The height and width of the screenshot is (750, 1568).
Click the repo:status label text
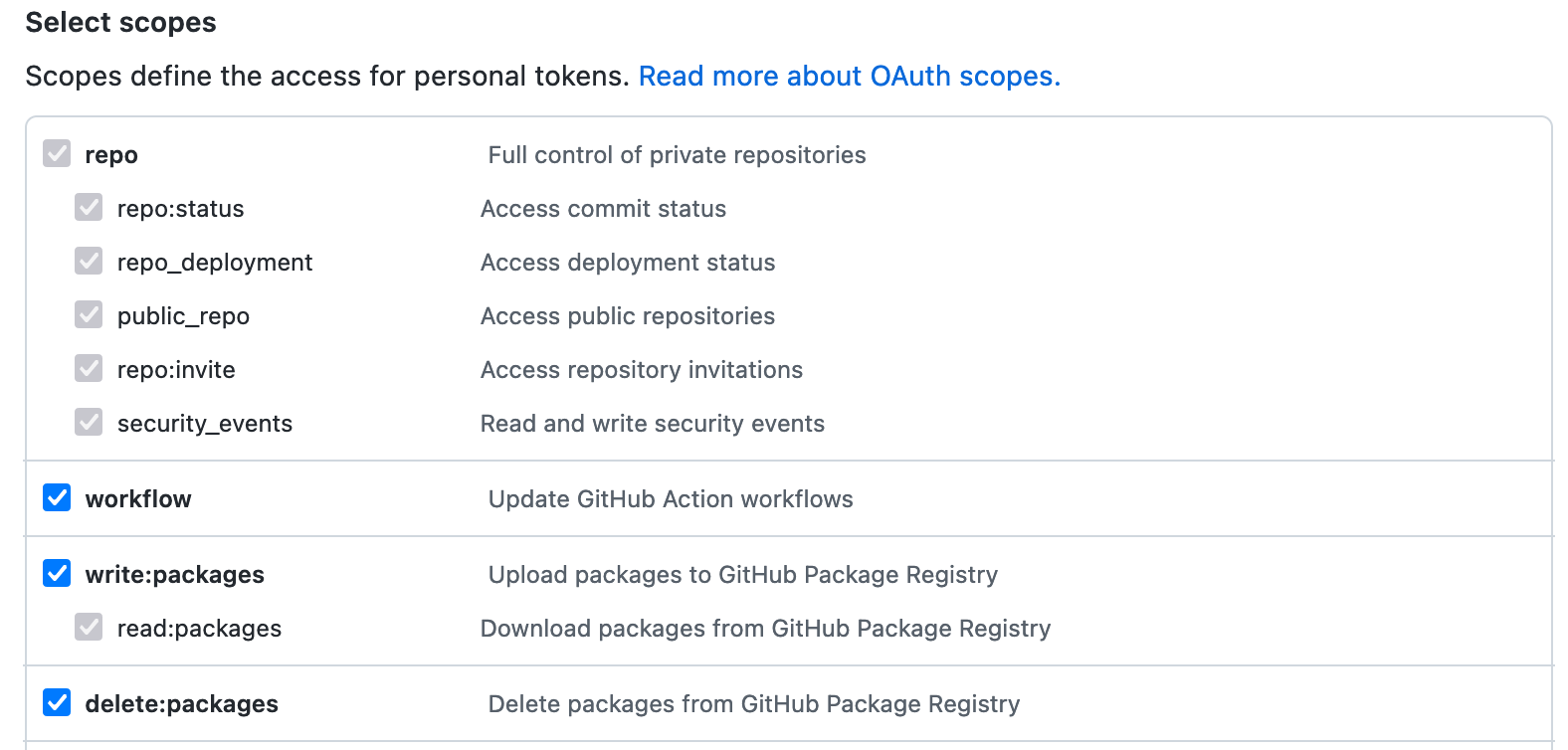pos(180,209)
